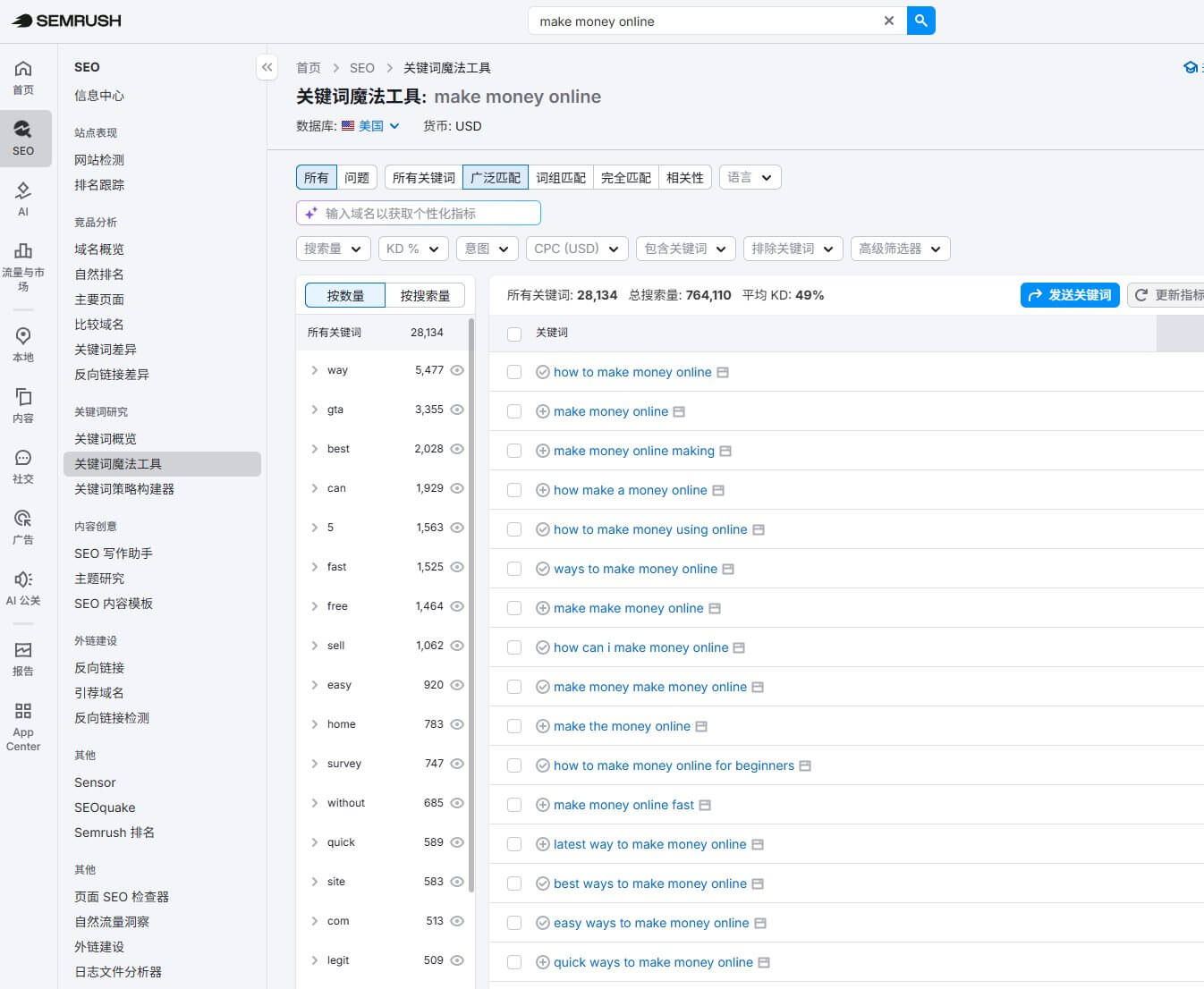Click the 发送关键词 button
This screenshot has width=1204, height=989.
tap(1070, 295)
